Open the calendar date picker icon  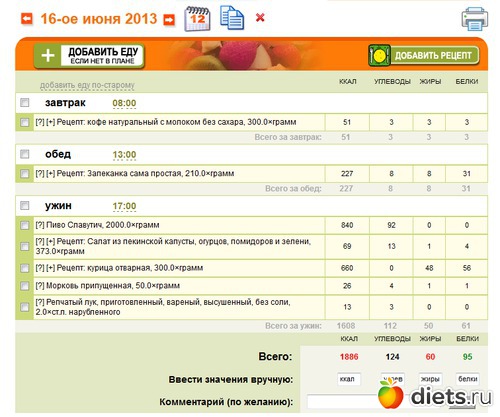click(x=197, y=19)
